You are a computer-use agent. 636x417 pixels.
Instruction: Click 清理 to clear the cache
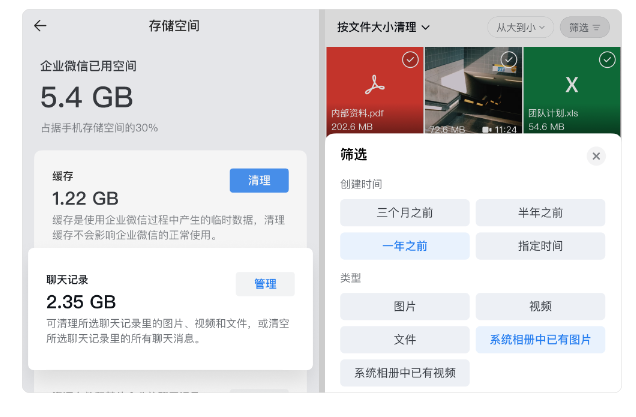259,180
